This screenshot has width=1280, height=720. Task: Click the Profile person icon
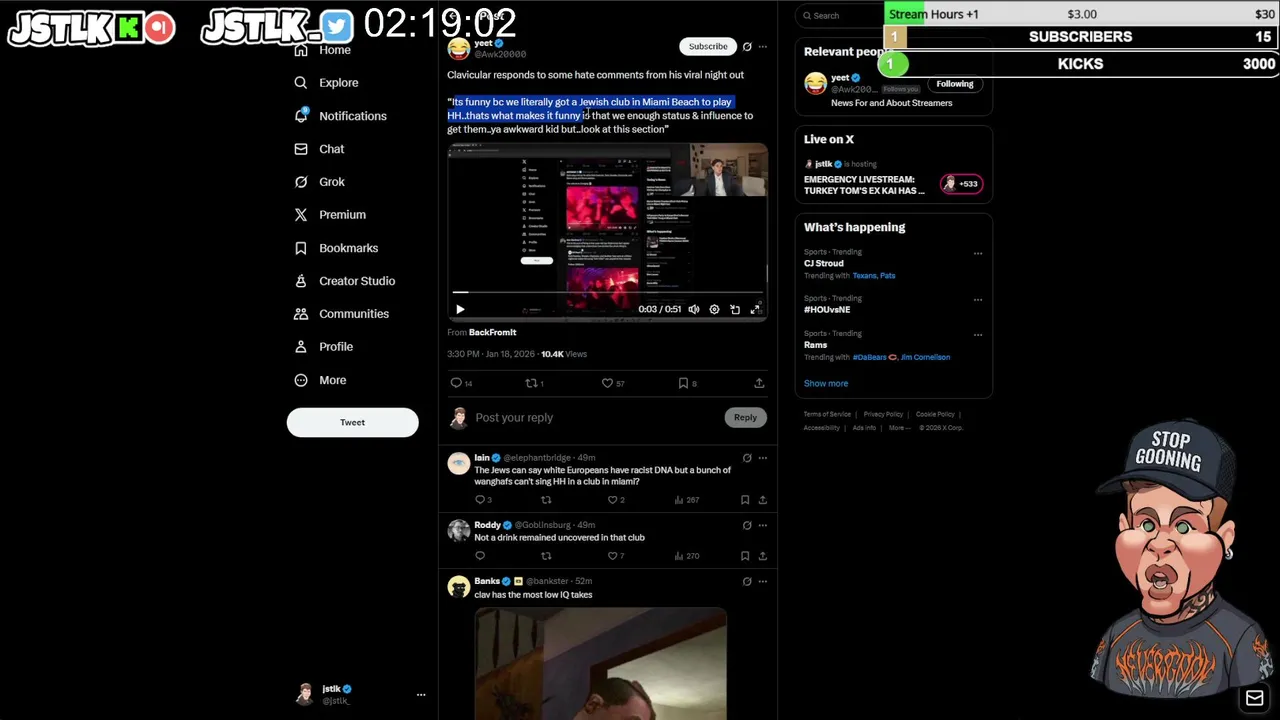(x=301, y=347)
